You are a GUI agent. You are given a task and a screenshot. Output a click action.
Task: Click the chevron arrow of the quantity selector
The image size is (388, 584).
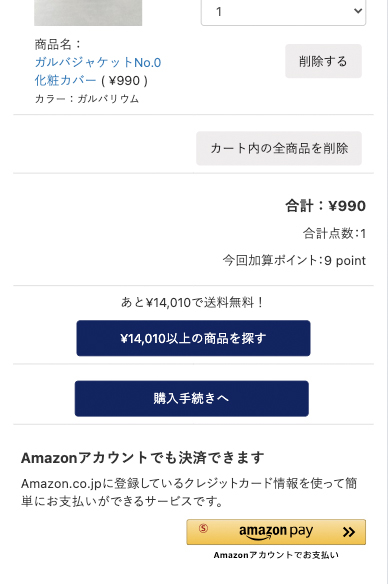point(358,11)
